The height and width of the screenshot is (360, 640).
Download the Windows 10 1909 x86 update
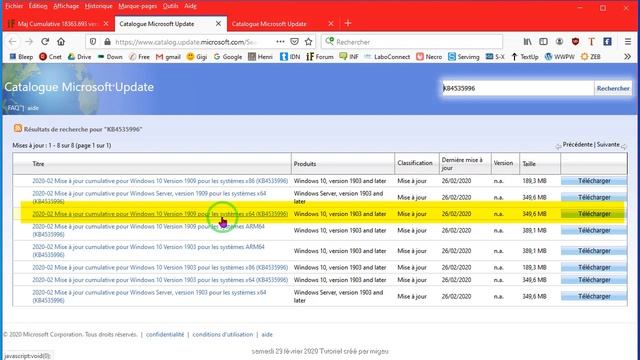click(594, 181)
